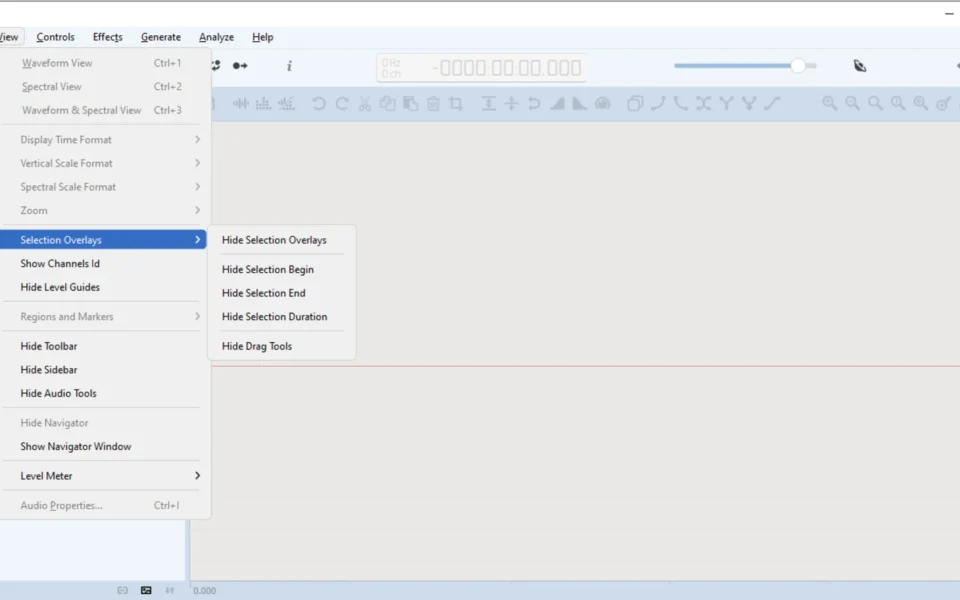Click the crossing-curves crossfade icon

pyautogui.click(x=703, y=103)
